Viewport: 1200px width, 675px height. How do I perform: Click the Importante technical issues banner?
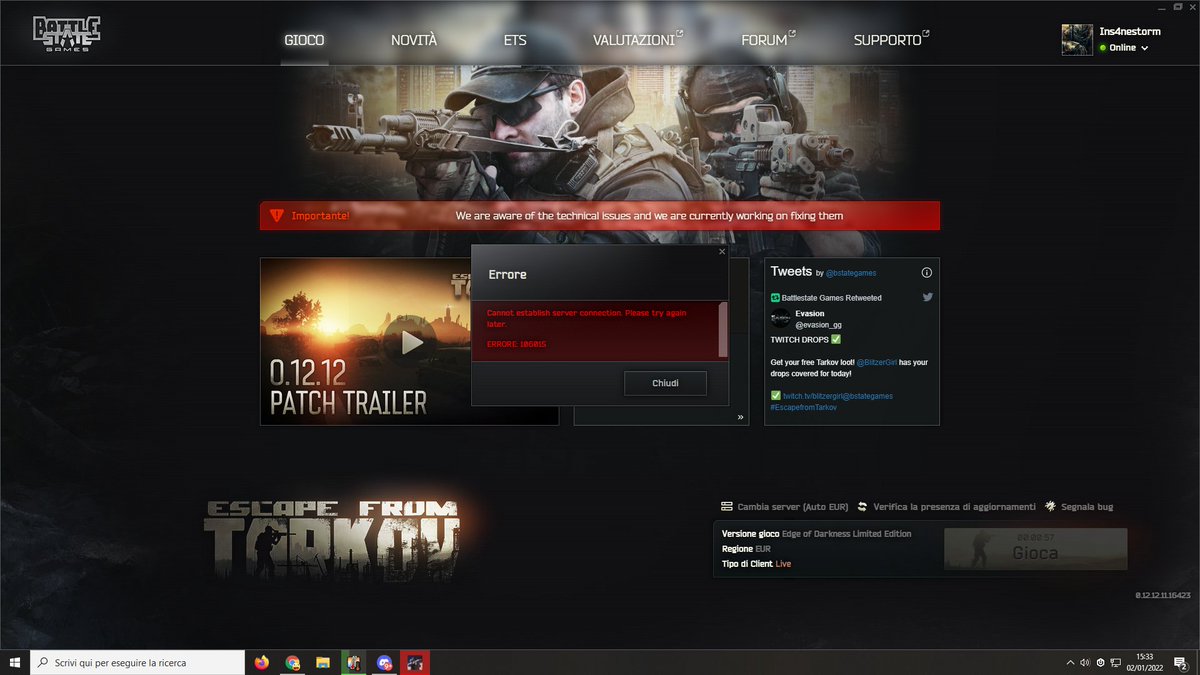[x=600, y=216]
